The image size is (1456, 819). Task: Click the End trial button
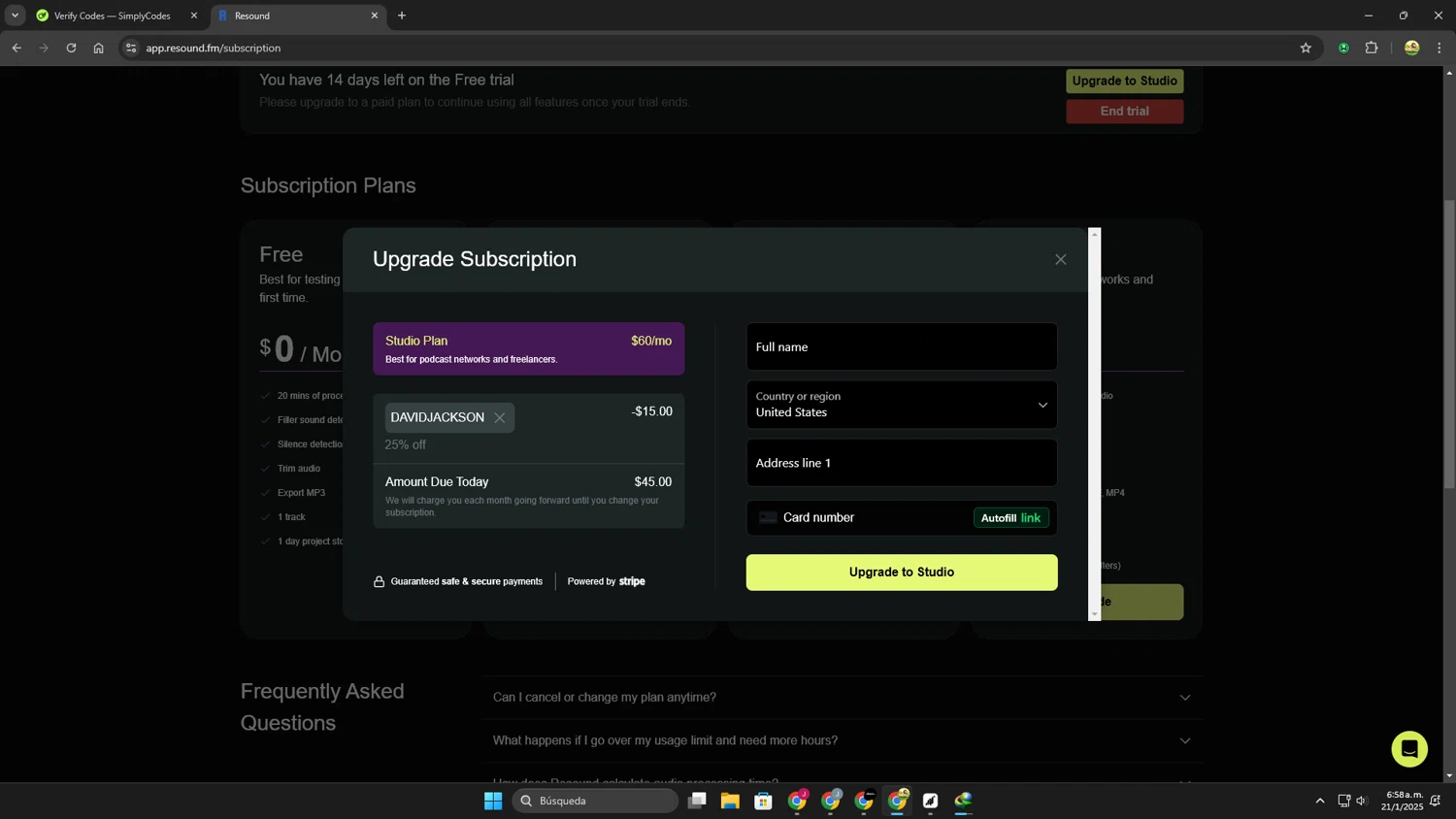point(1124,112)
